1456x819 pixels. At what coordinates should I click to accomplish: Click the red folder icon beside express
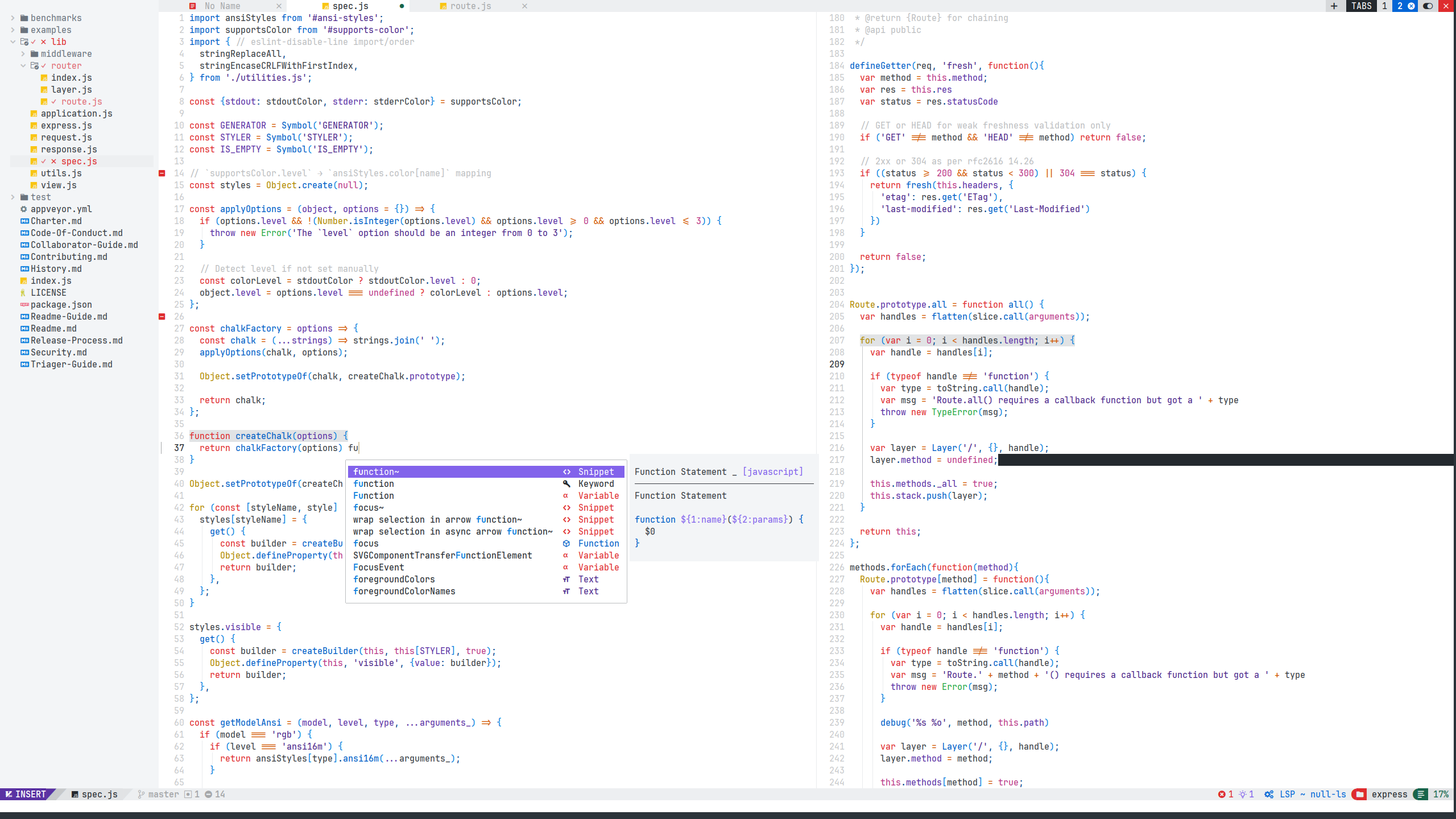point(1360,795)
